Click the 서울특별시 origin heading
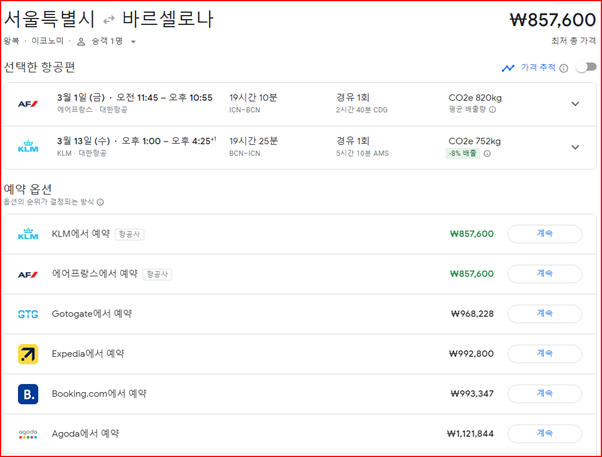602x457 pixels. click(49, 18)
